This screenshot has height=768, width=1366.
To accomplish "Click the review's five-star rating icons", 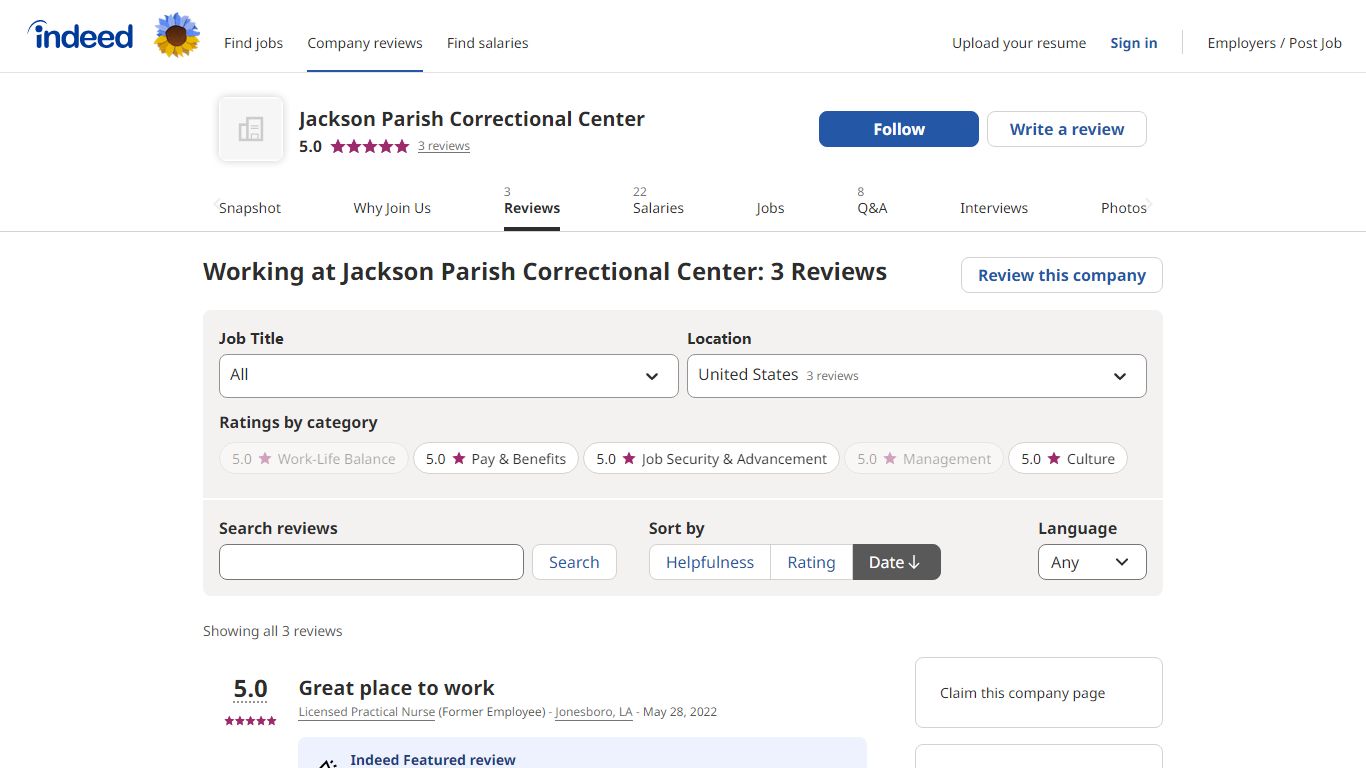I will point(250,721).
